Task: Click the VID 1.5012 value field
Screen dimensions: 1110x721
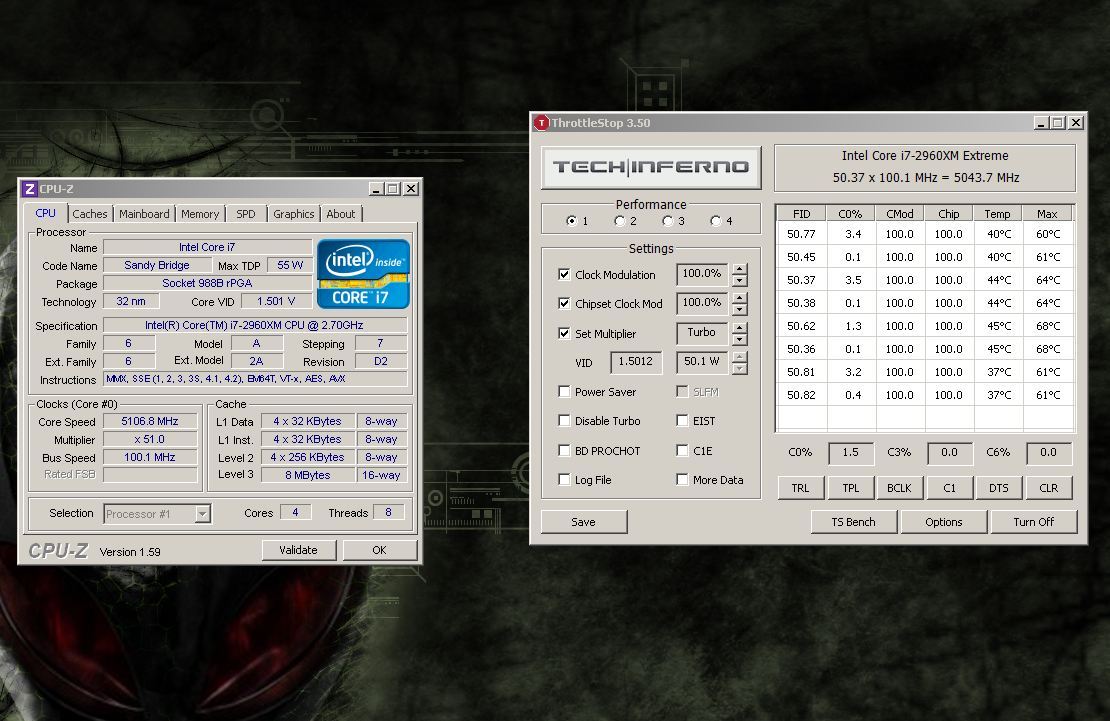Action: click(636, 362)
